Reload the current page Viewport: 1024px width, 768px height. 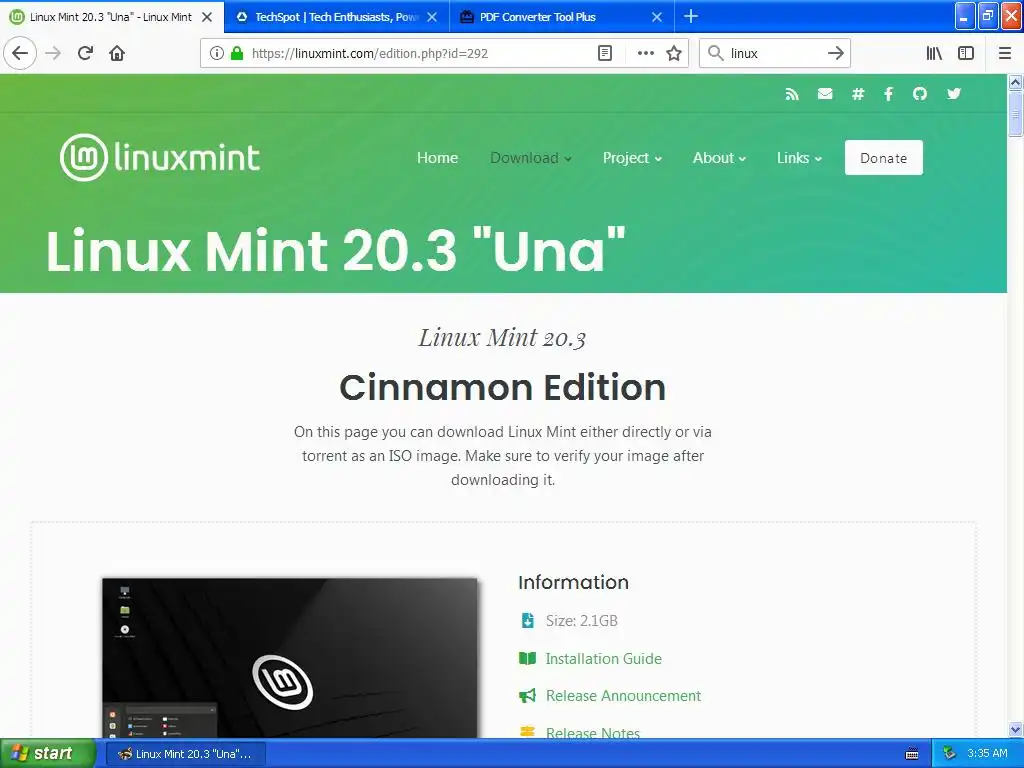click(86, 54)
